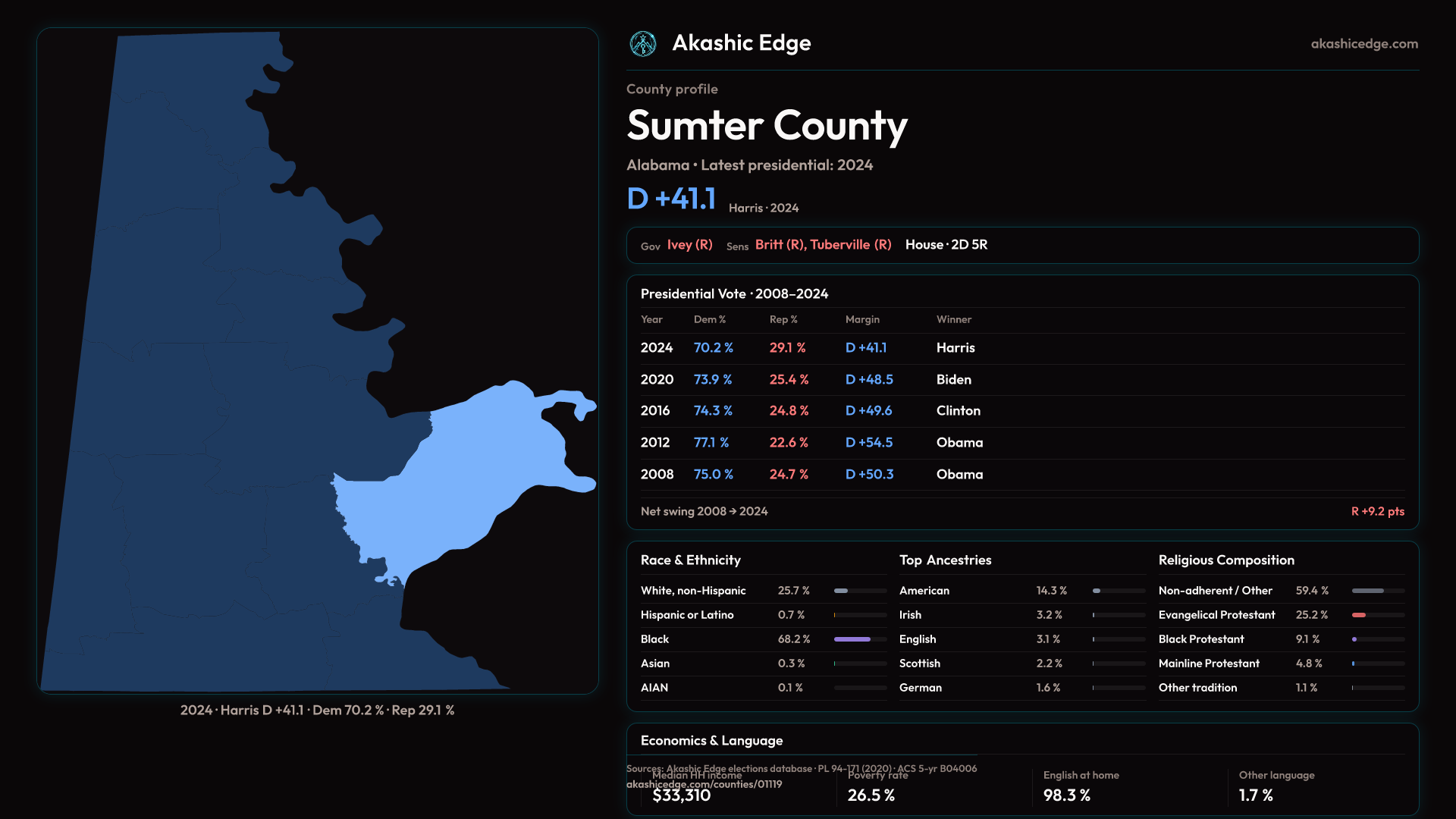The width and height of the screenshot is (1456, 819).
Task: Click the Evangelical Protestant red bar
Action: (1359, 615)
